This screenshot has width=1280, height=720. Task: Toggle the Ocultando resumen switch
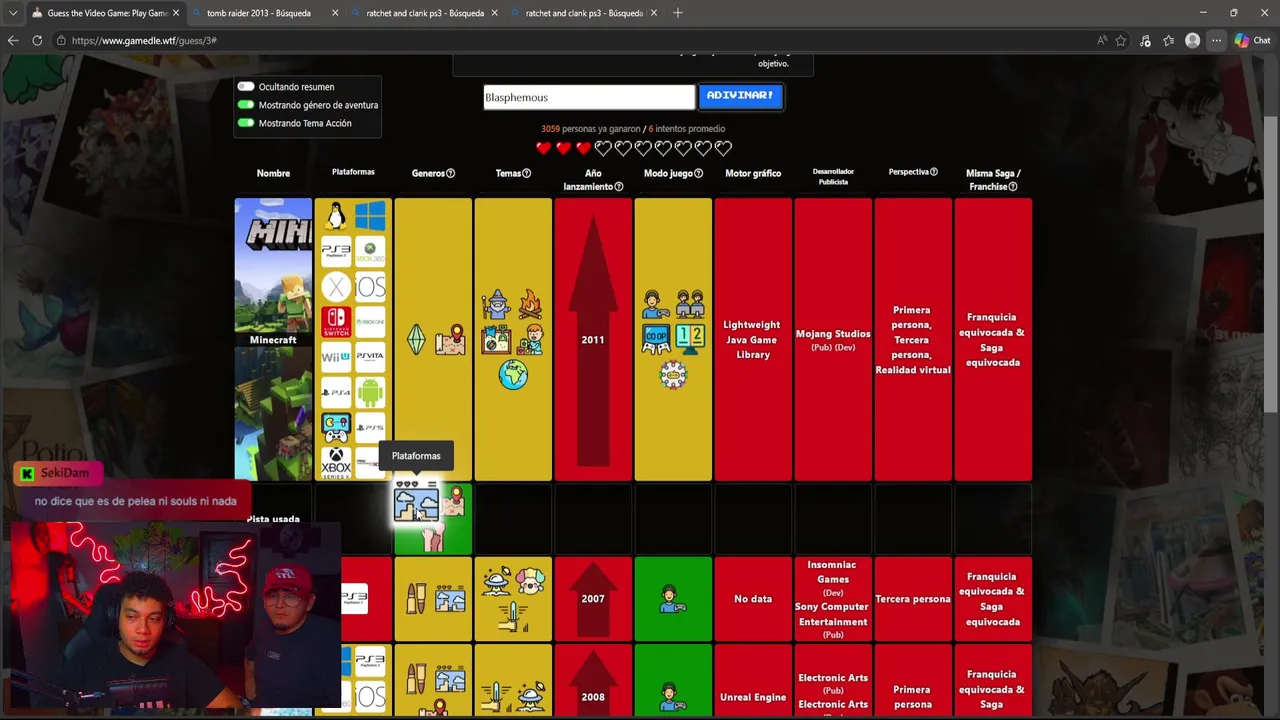[x=246, y=87]
